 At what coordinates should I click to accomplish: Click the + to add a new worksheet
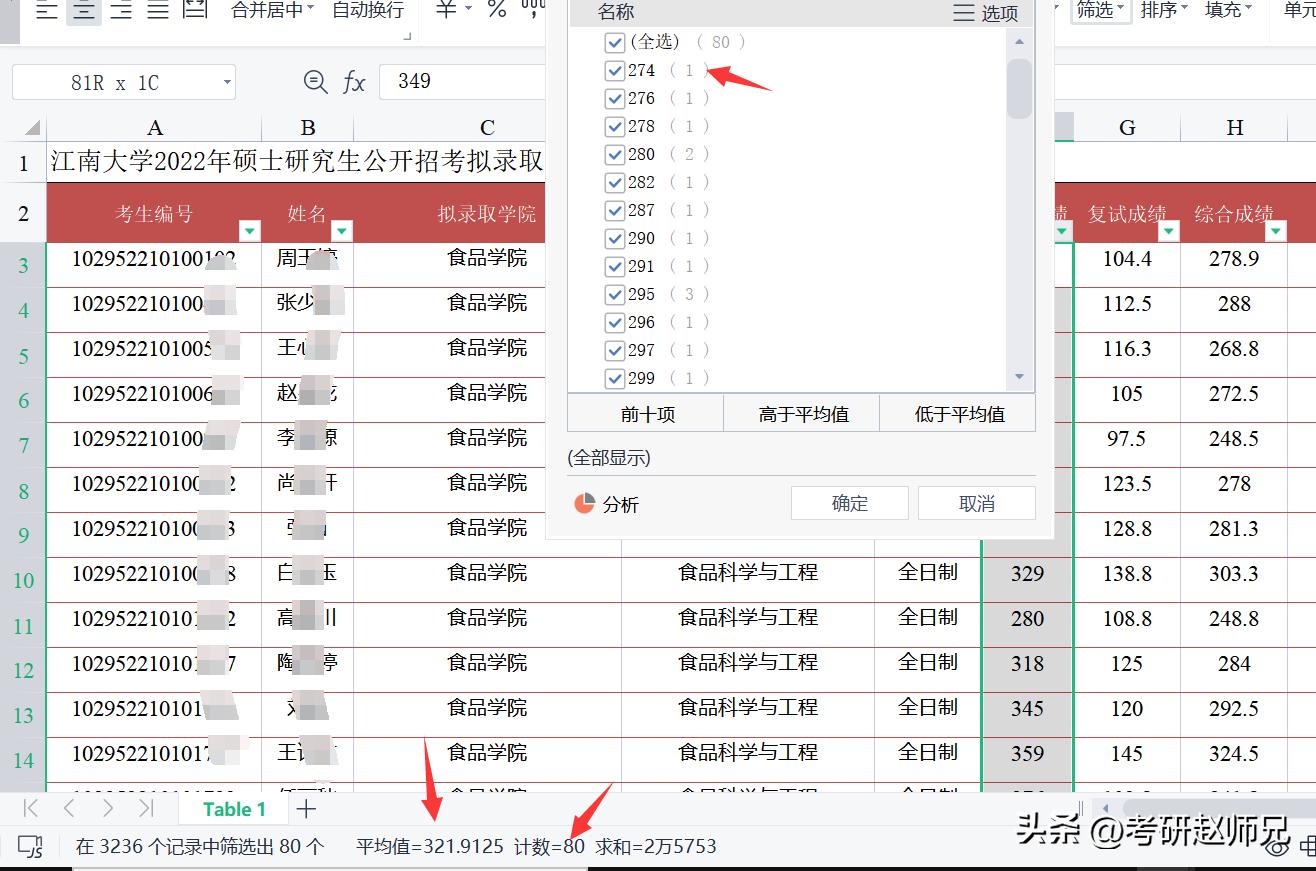pos(306,808)
